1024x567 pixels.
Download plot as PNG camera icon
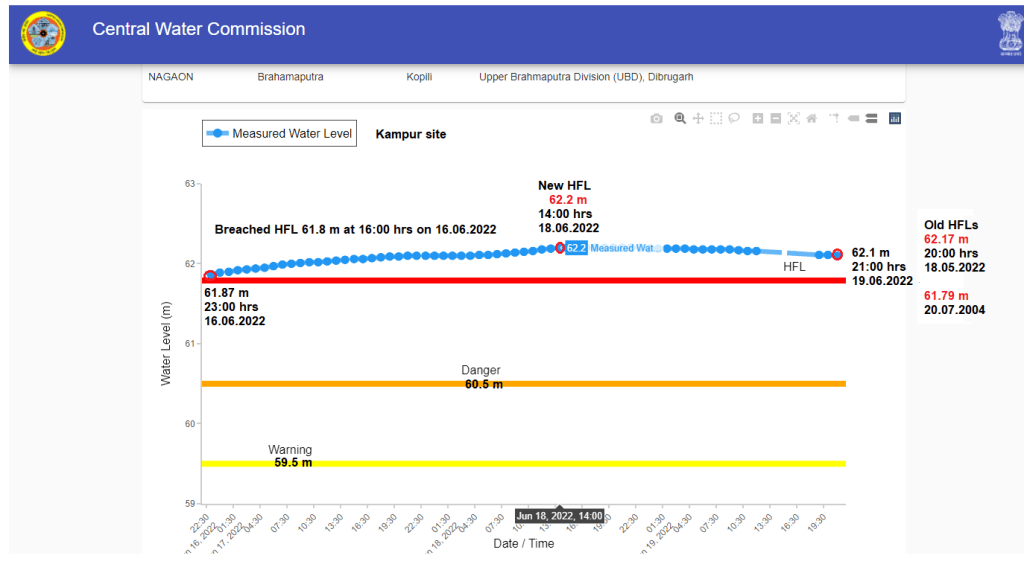(x=656, y=118)
